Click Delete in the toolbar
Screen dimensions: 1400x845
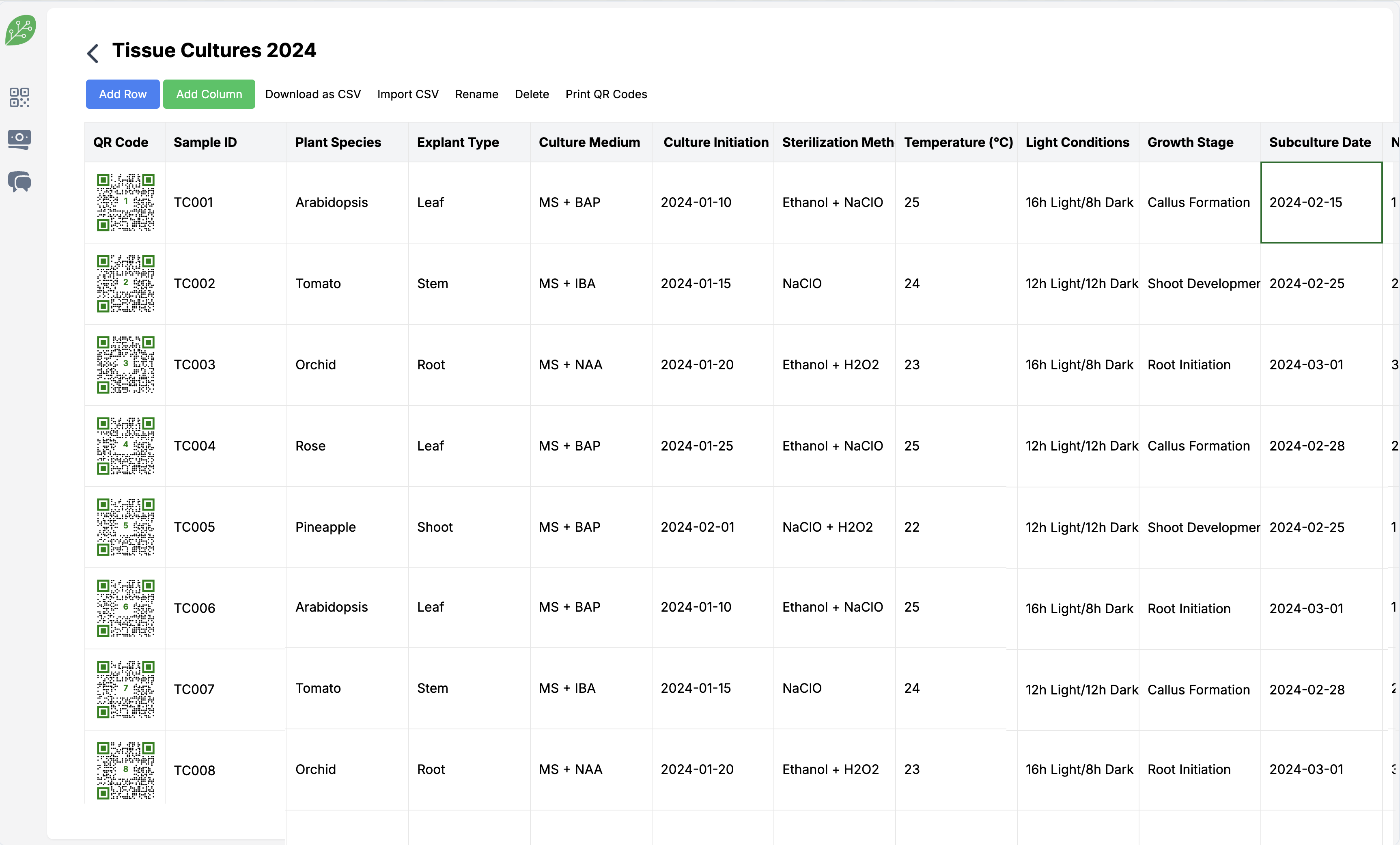click(531, 94)
